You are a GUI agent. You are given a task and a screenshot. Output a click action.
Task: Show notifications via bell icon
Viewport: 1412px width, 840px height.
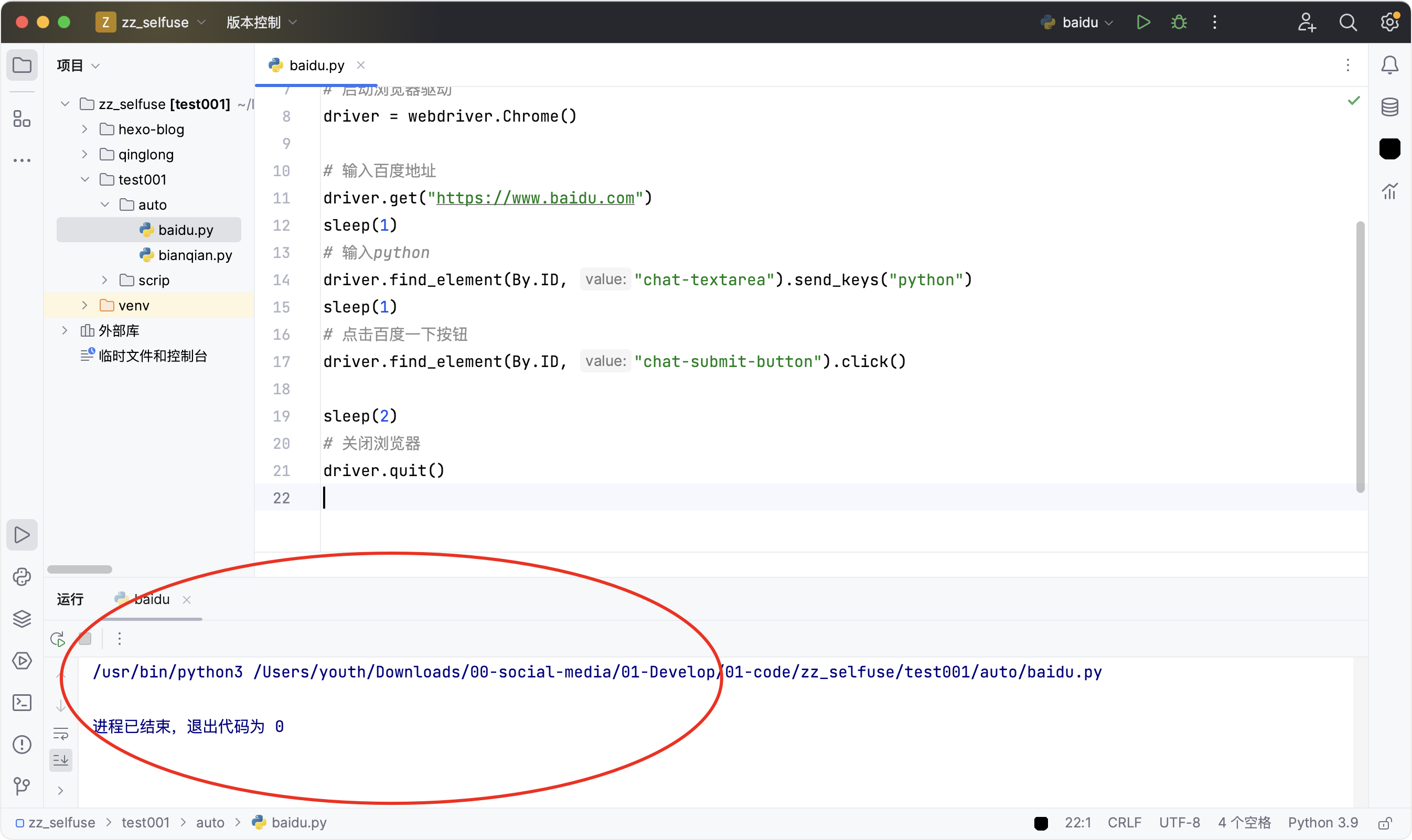point(1389,65)
